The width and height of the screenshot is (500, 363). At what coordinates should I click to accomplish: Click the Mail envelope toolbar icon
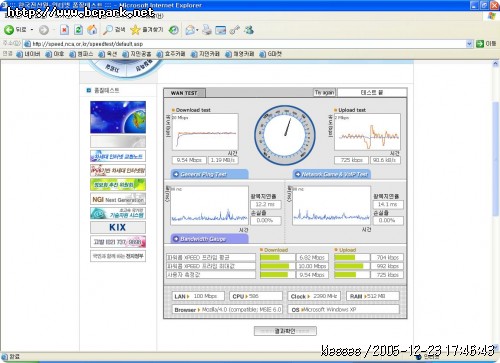point(190,30)
